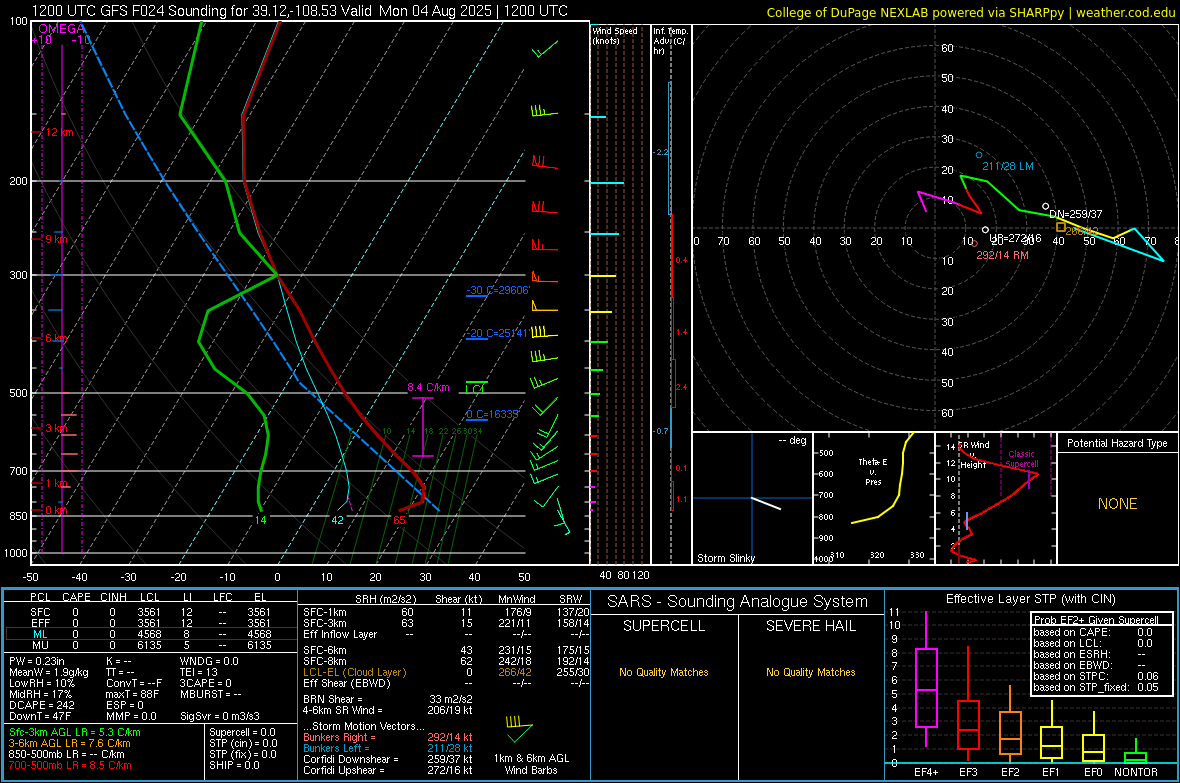Click No Quality Matches under SUPERCELL
This screenshot has height=783, width=1180.
pyautogui.click(x=664, y=672)
